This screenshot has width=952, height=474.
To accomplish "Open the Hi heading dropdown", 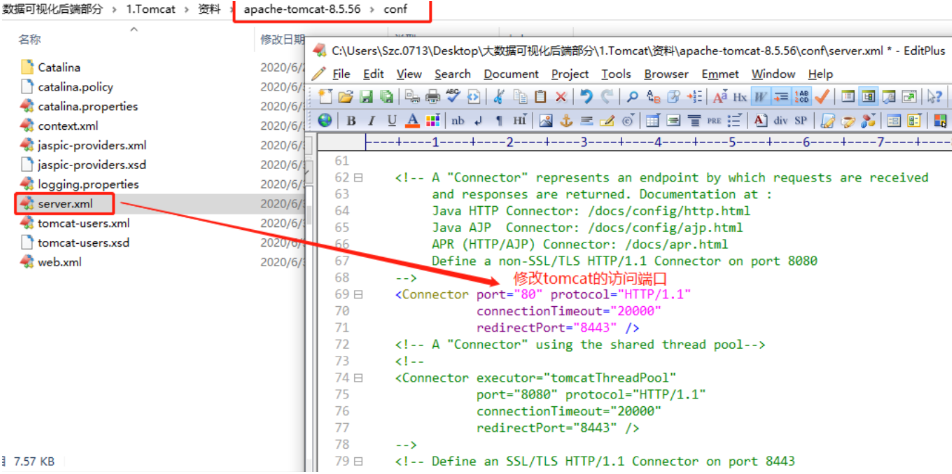I will tap(519, 120).
